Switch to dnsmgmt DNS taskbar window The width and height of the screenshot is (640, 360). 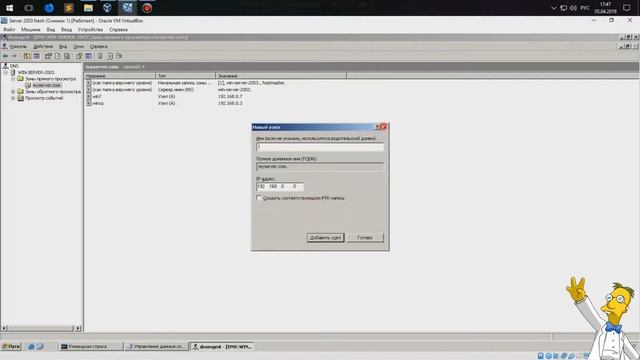click(x=222, y=347)
